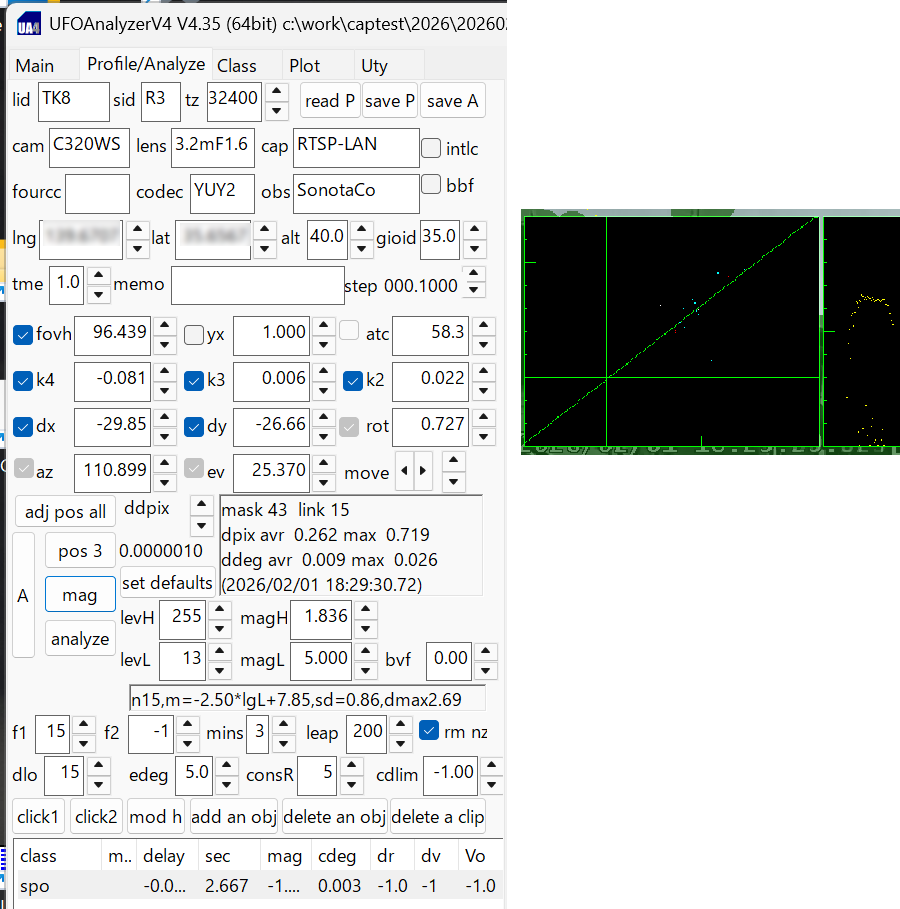Click the move left arrow
900x909 pixels.
405,472
